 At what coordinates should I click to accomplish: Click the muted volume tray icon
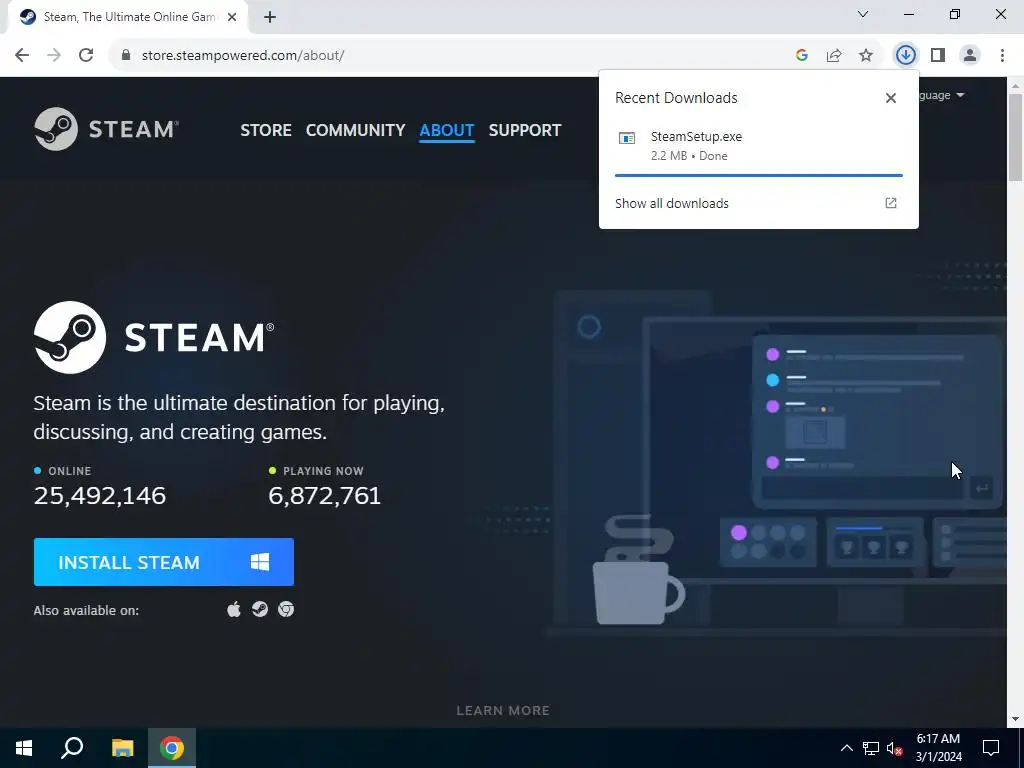click(x=895, y=748)
